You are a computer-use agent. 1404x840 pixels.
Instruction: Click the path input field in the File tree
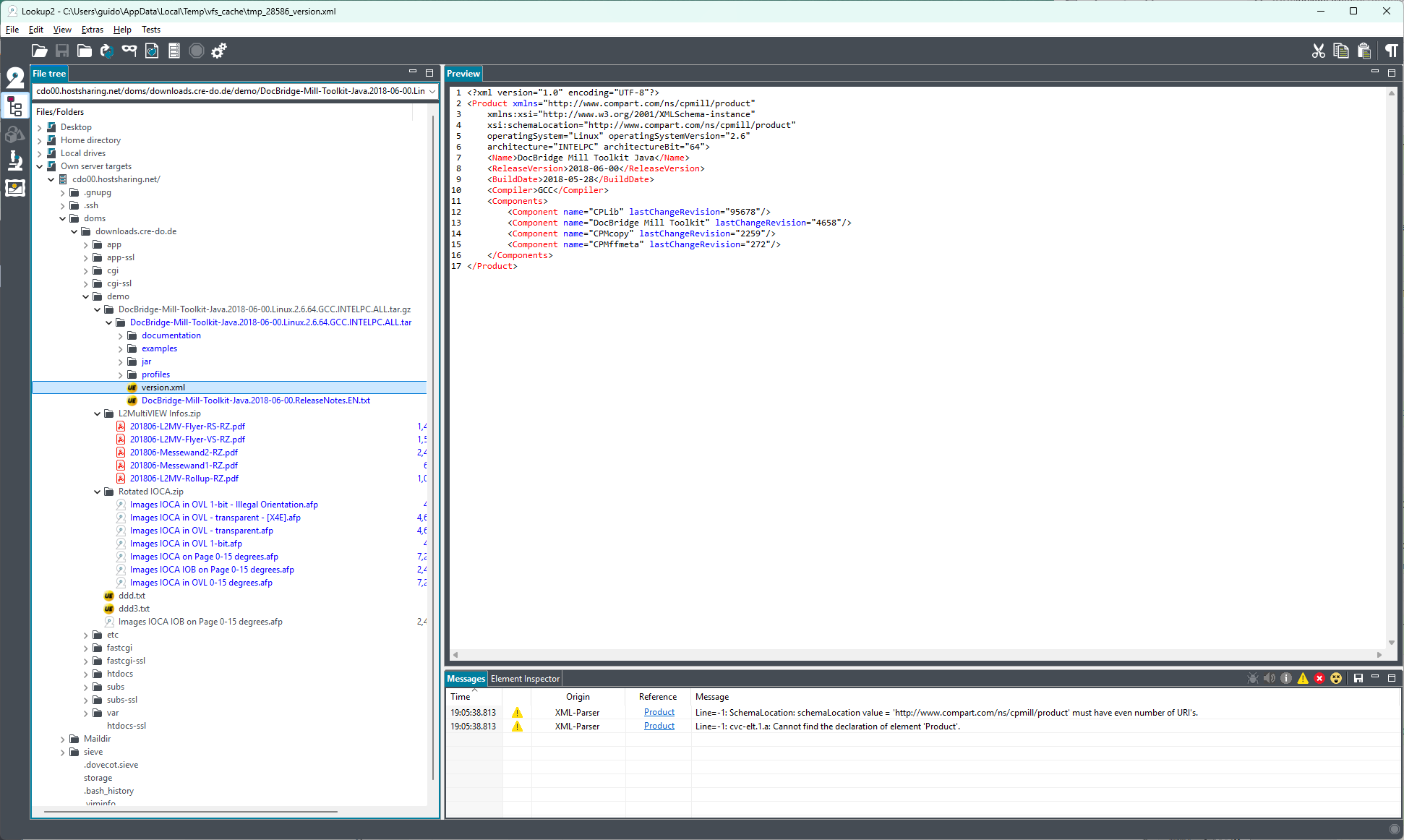coord(231,91)
